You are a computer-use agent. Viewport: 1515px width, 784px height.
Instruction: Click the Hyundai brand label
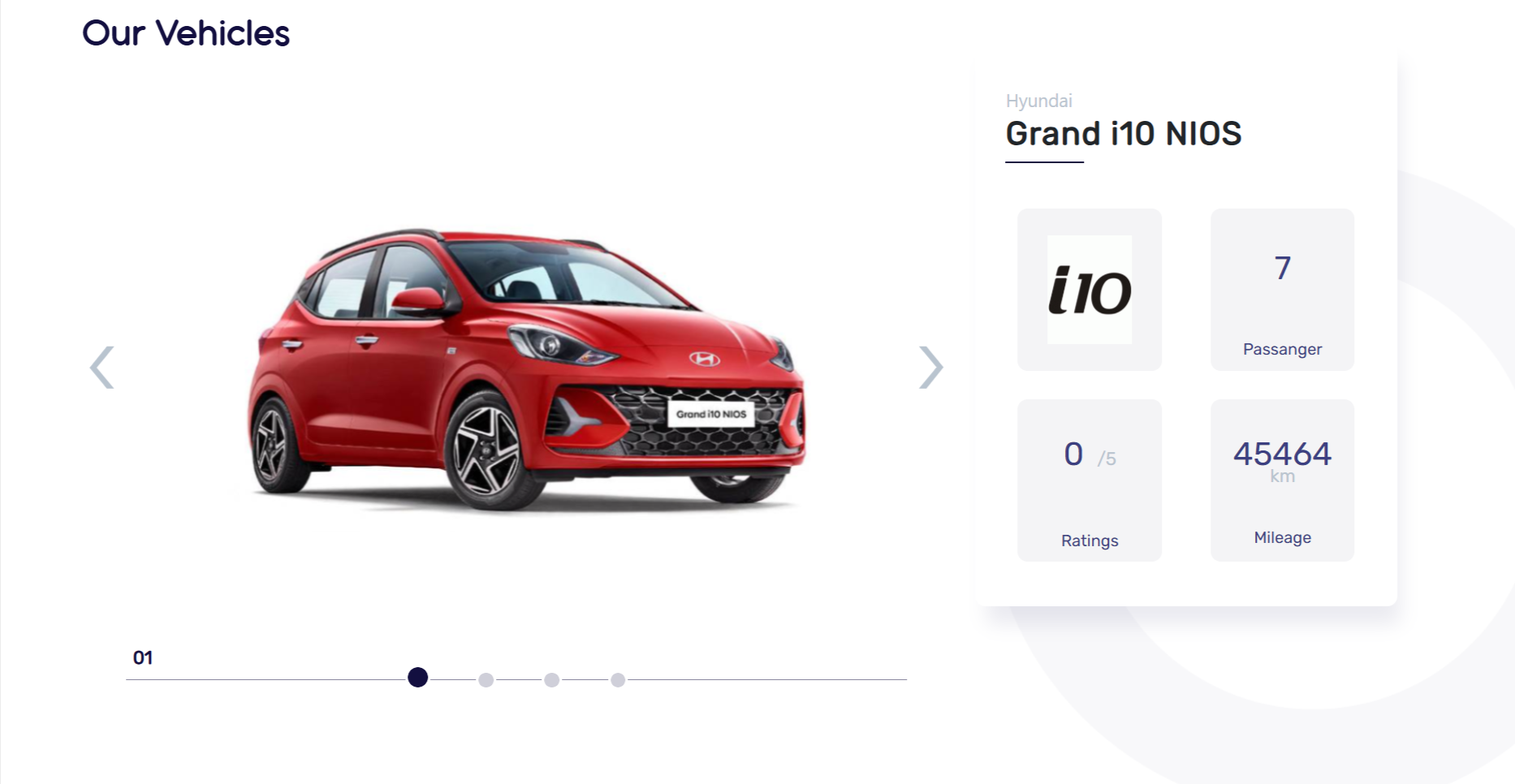click(1038, 101)
